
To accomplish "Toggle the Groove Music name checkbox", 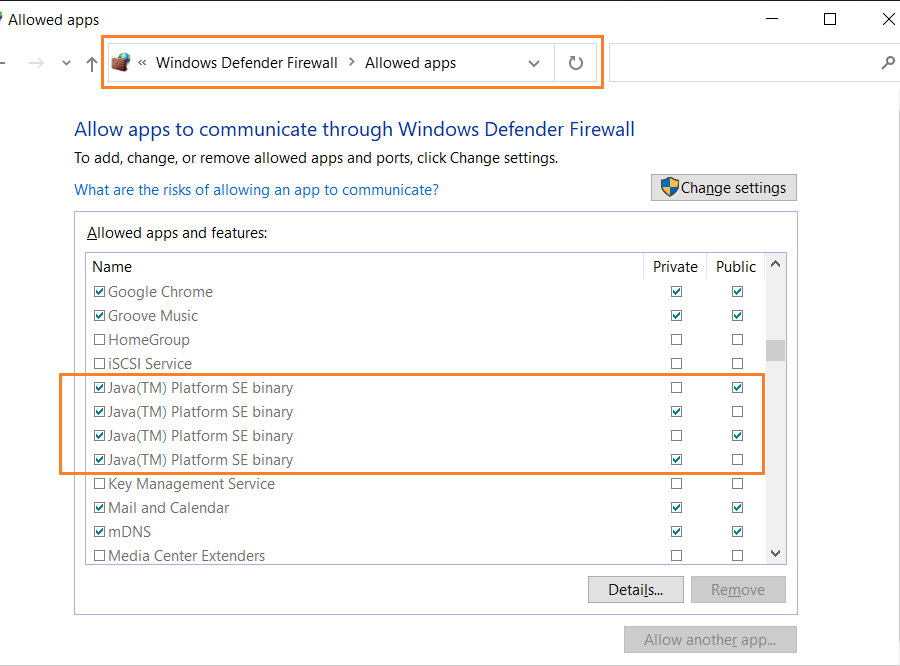I will coord(99,316).
